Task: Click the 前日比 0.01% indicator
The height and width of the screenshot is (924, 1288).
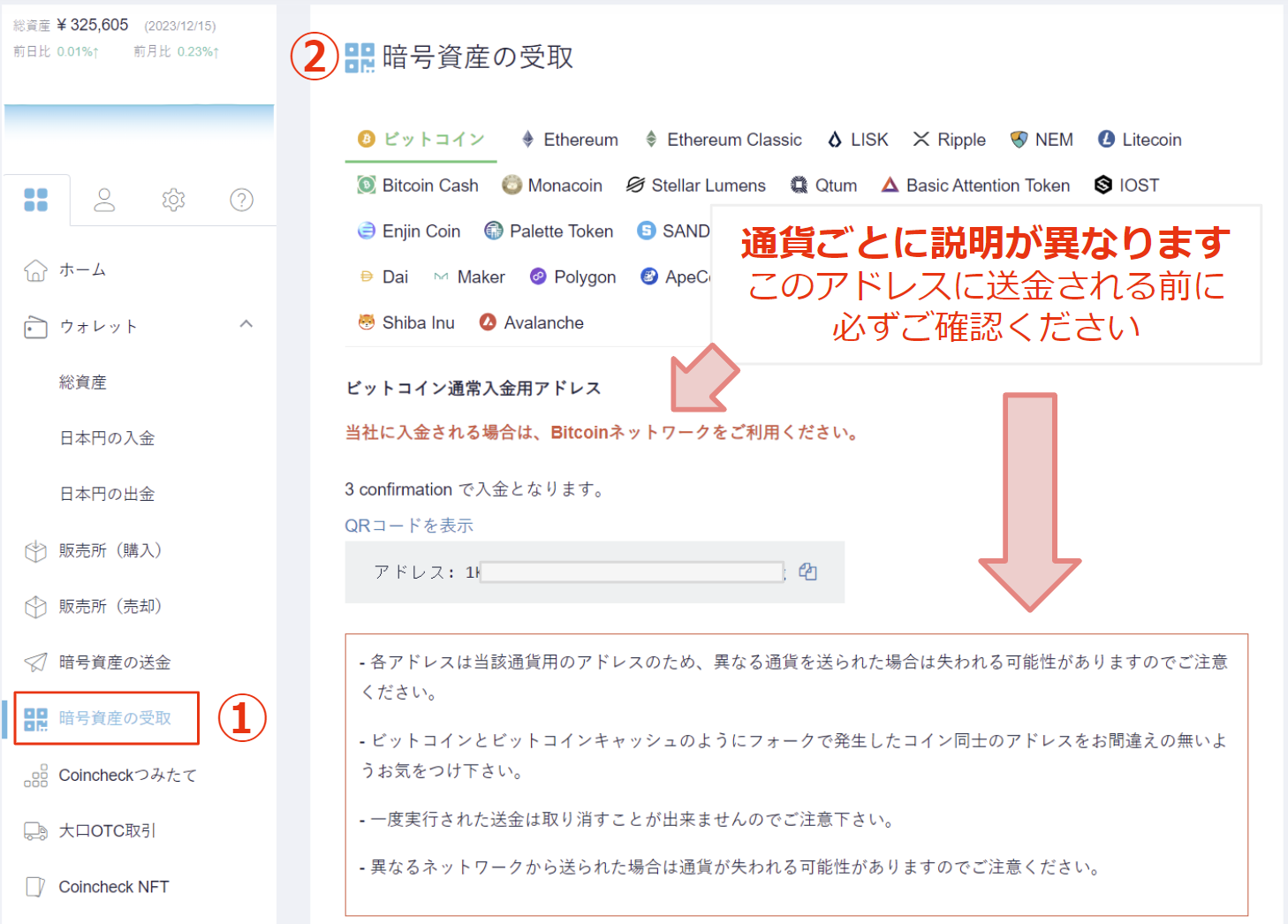Action: point(56,52)
